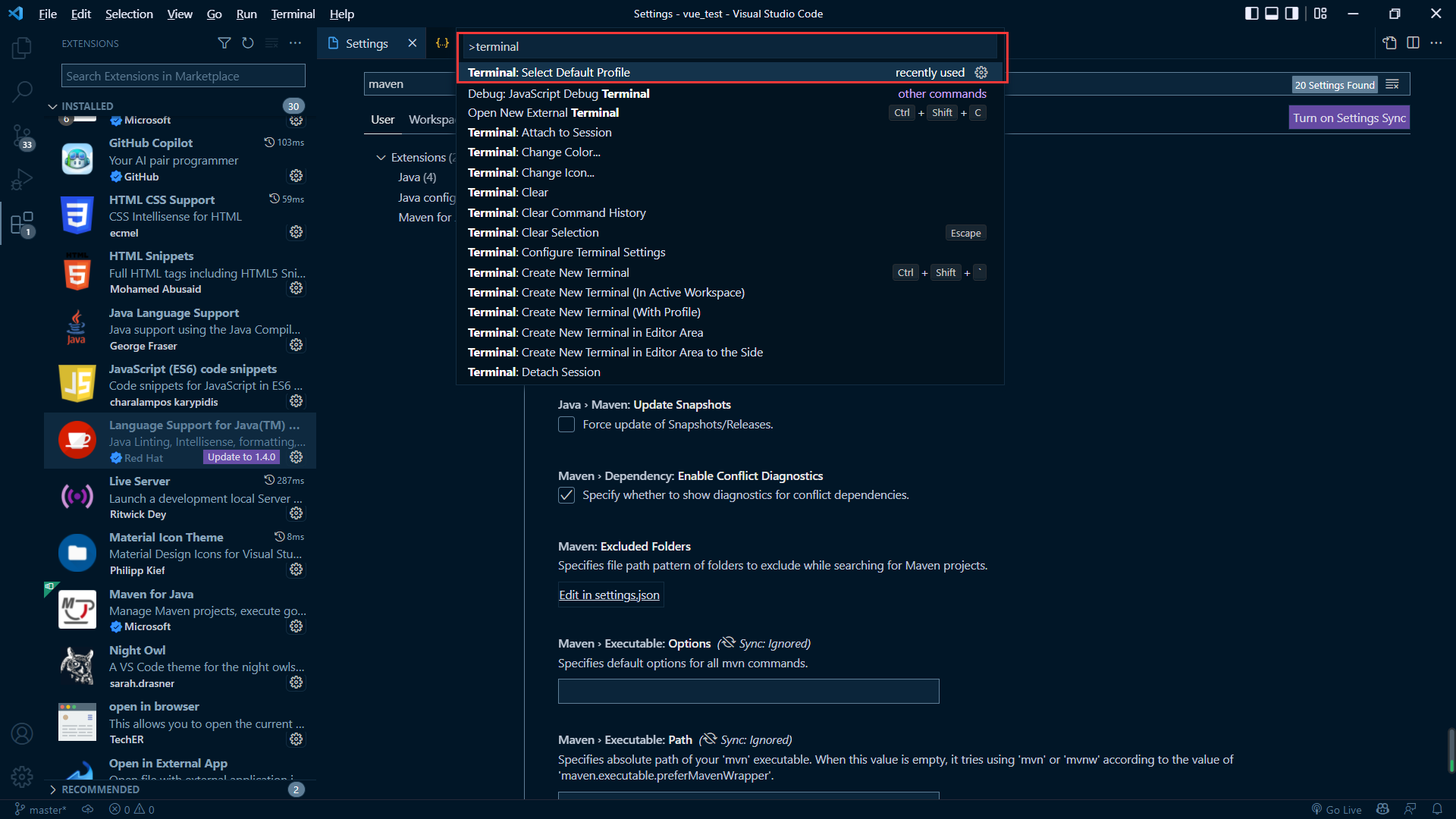The height and width of the screenshot is (819, 1456).
Task: Run Terminal: Clear command
Action: click(730, 193)
